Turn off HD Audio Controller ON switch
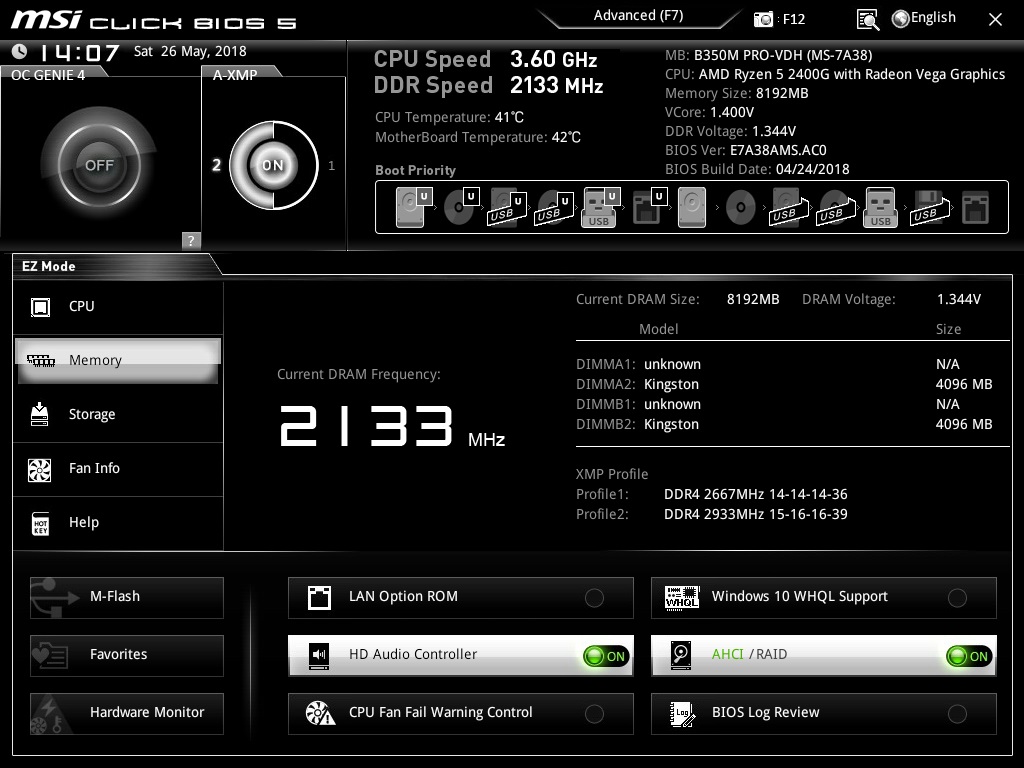Image resolution: width=1024 pixels, height=768 pixels. coord(606,656)
